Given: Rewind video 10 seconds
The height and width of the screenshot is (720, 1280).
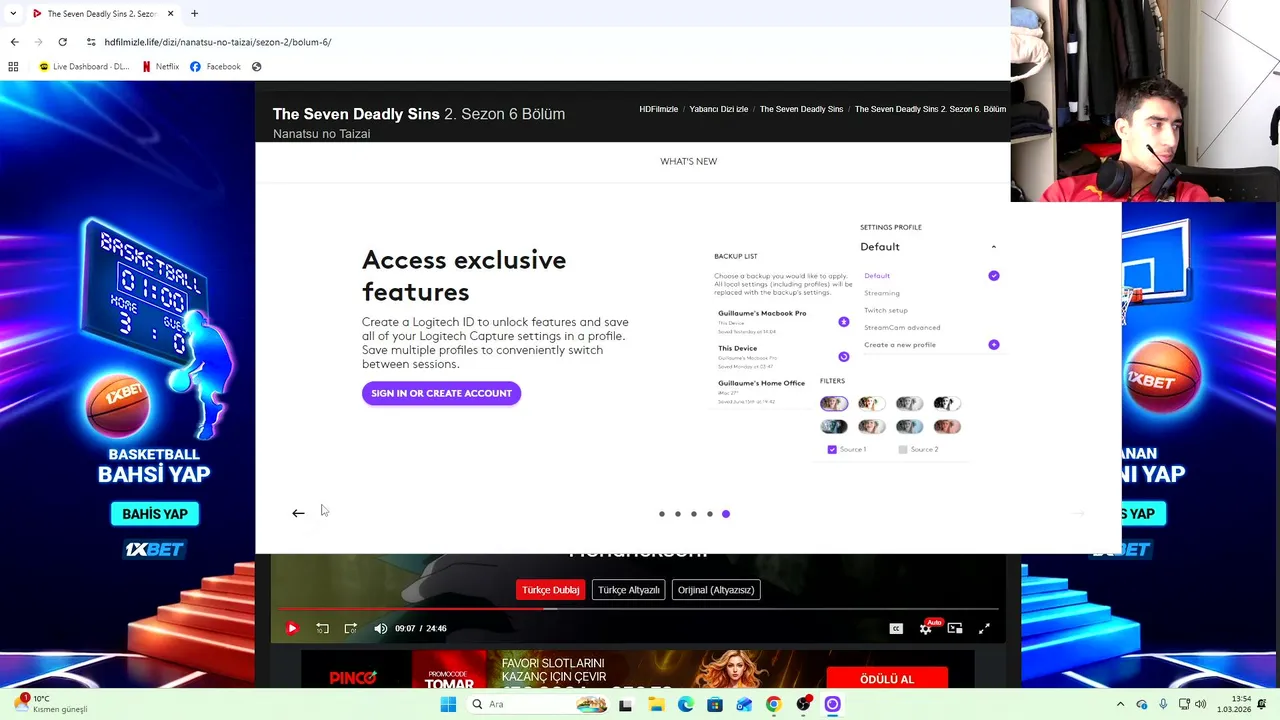Looking at the screenshot, I should click(x=322, y=628).
